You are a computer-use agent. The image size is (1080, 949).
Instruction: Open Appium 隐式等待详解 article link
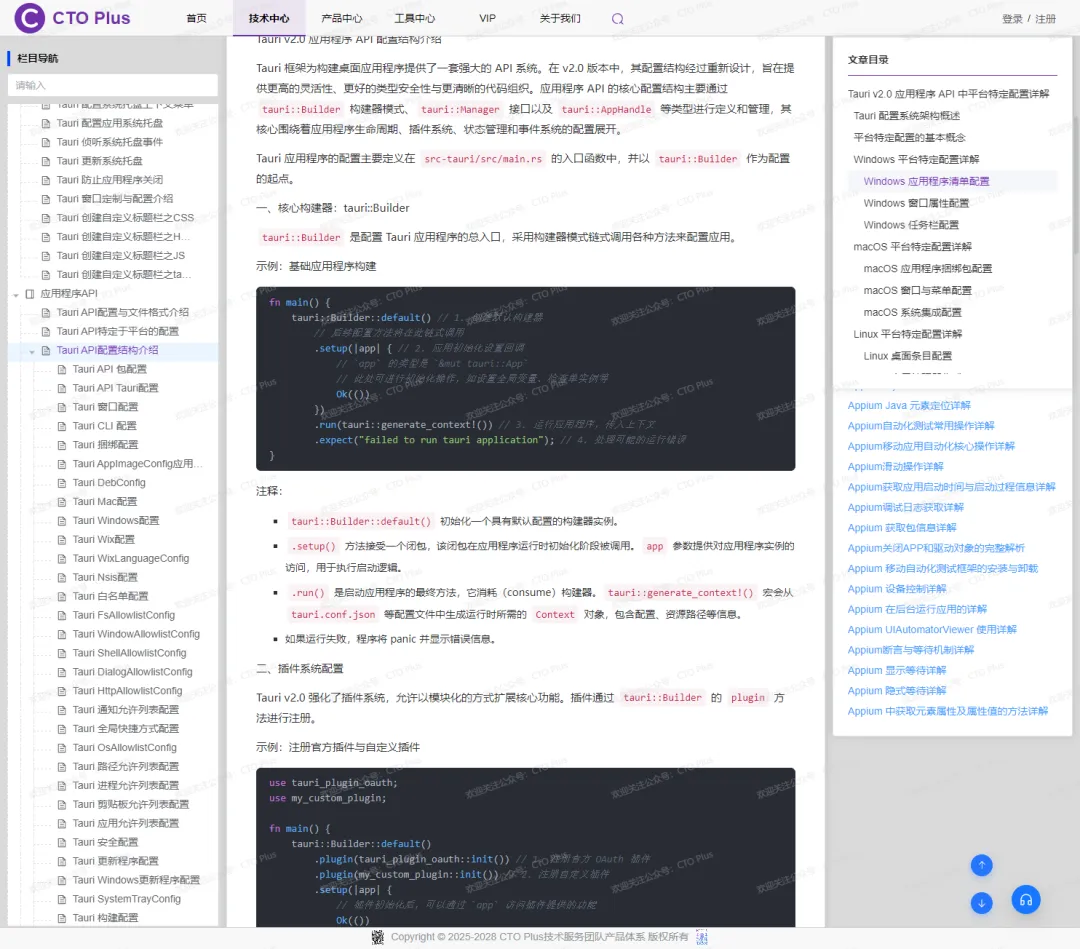coord(897,691)
